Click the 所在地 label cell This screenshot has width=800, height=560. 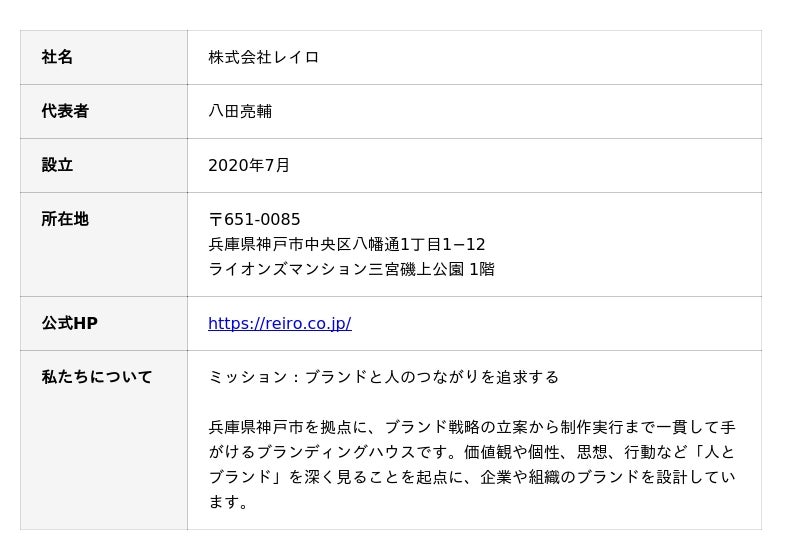click(104, 244)
